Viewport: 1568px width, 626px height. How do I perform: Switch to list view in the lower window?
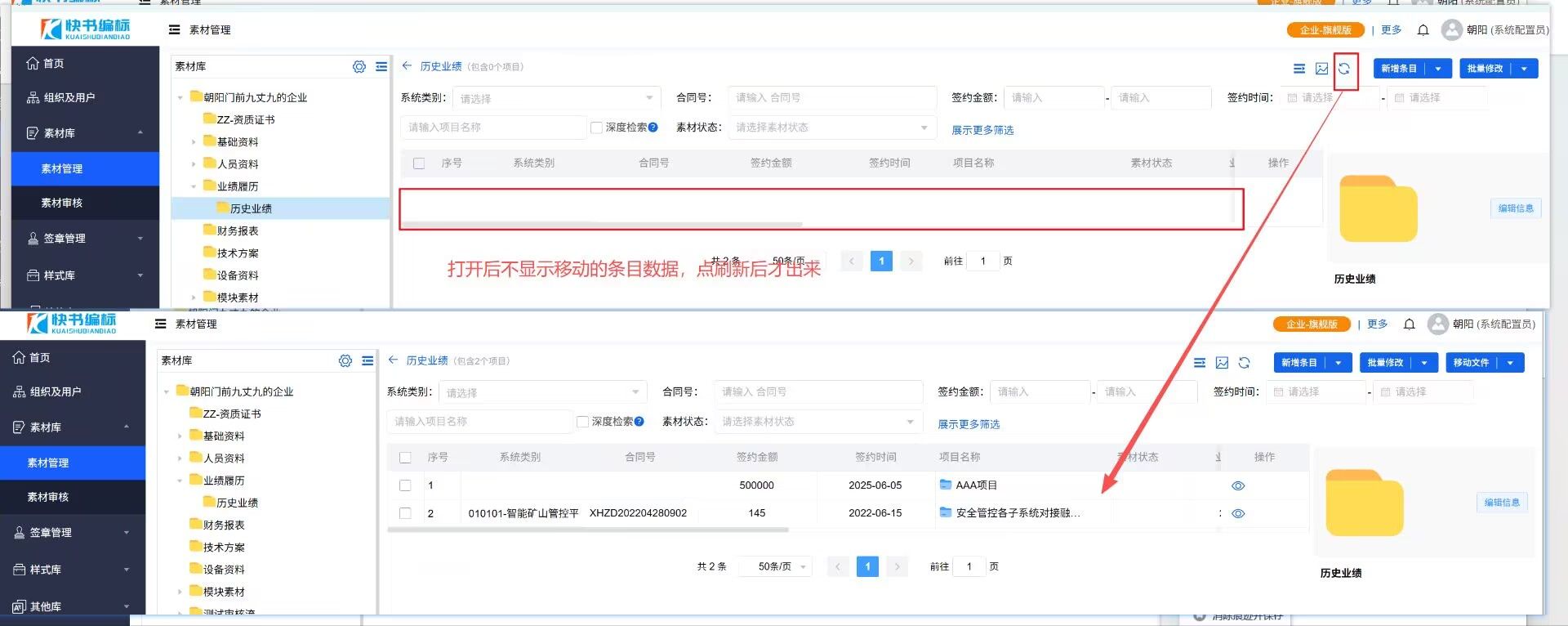(x=1200, y=363)
